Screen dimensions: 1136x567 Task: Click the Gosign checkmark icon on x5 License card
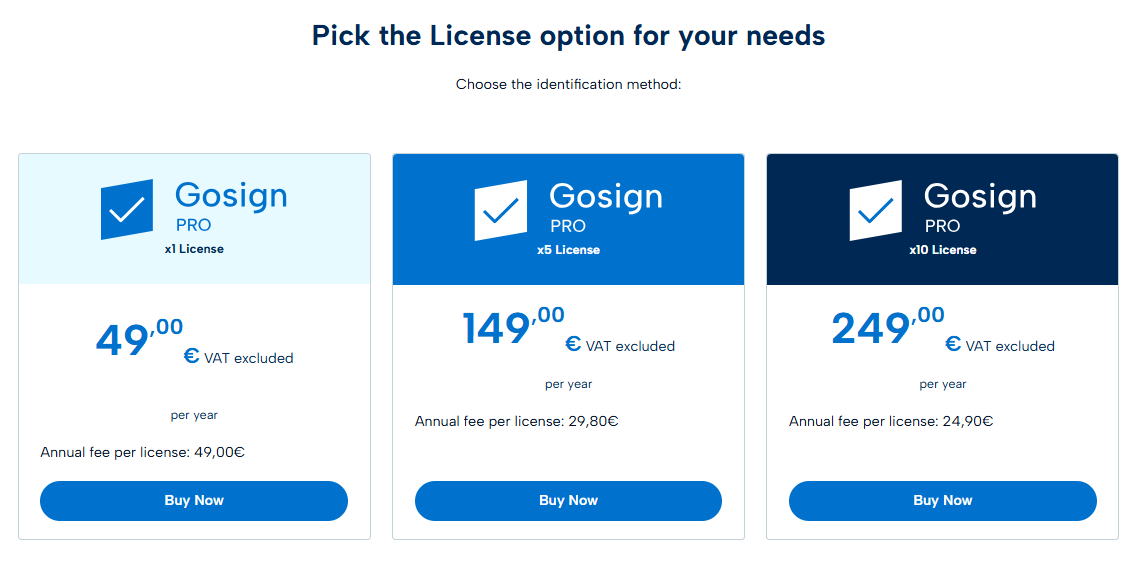(501, 210)
